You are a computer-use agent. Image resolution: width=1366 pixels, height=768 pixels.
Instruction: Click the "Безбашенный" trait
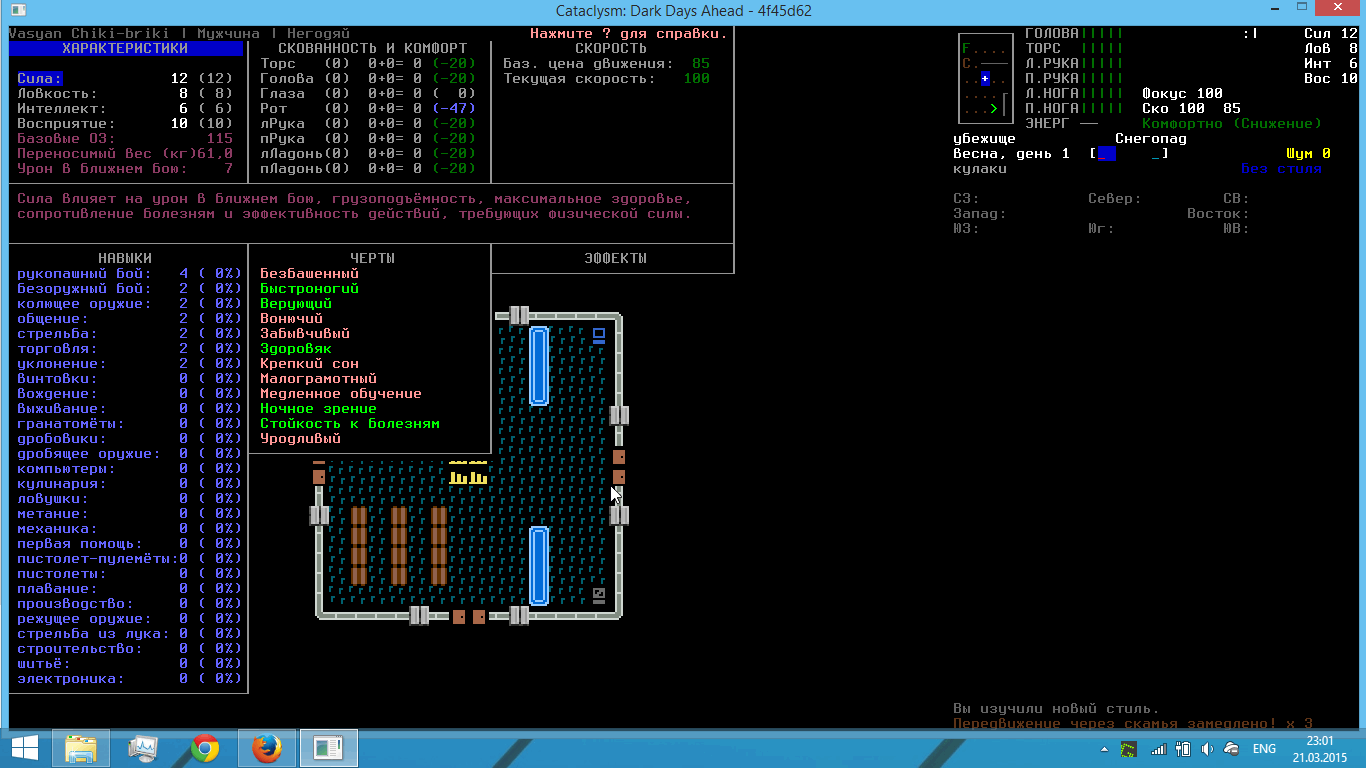[x=309, y=273]
